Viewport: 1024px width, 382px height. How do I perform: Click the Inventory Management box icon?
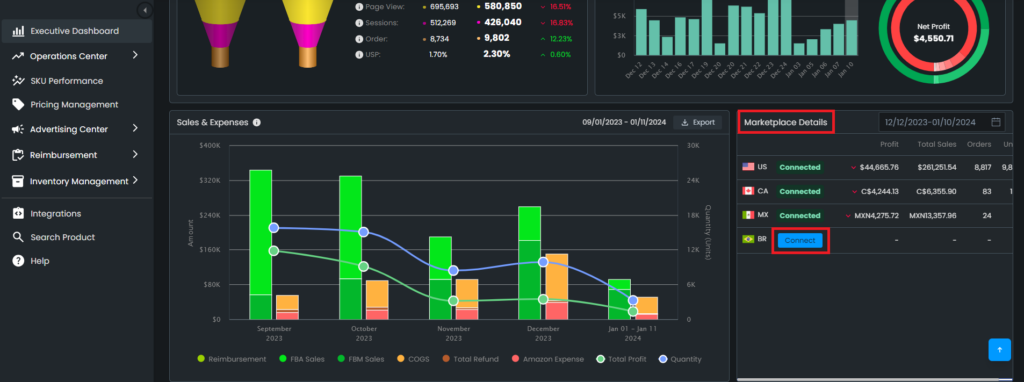tap(18, 181)
